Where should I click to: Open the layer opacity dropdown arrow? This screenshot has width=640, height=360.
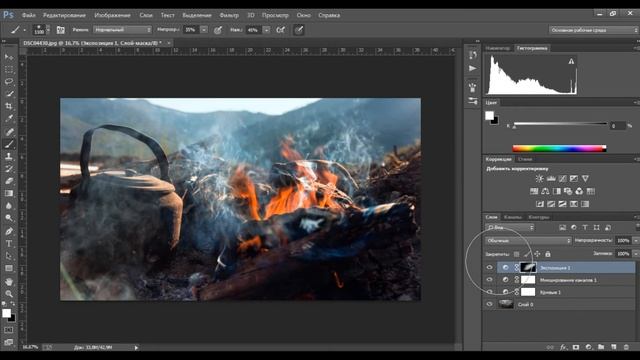click(635, 241)
